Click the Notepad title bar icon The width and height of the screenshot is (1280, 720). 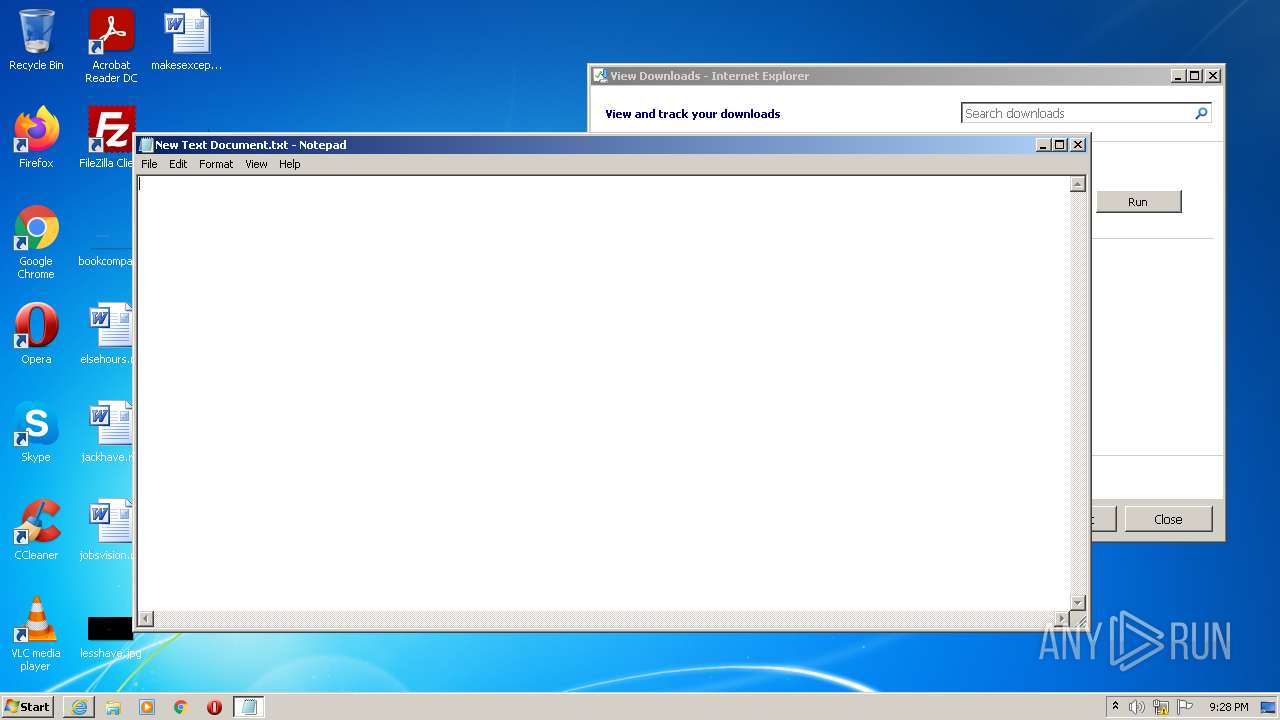coord(146,145)
